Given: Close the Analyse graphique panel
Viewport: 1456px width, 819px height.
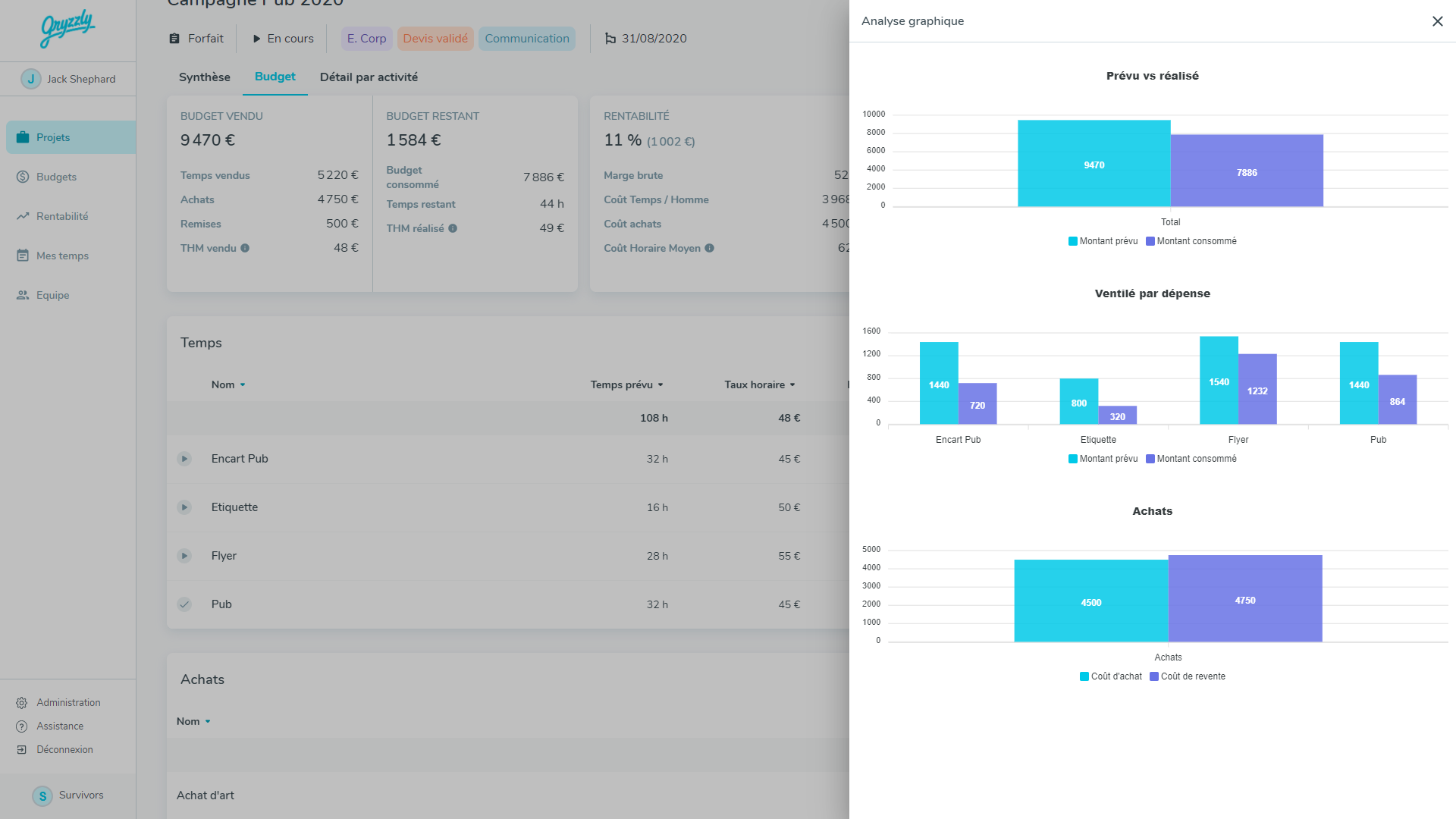Looking at the screenshot, I should [1437, 21].
